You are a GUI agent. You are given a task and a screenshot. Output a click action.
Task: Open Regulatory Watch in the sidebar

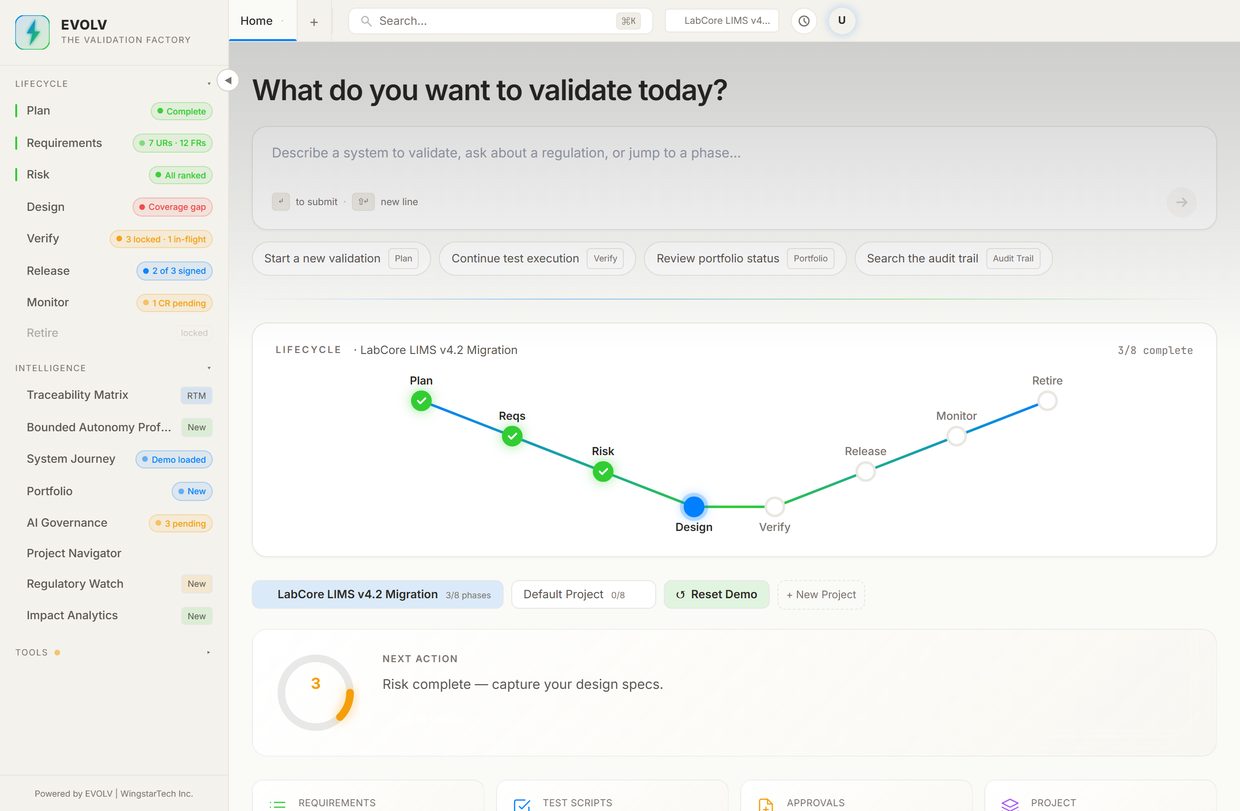[114, 584]
